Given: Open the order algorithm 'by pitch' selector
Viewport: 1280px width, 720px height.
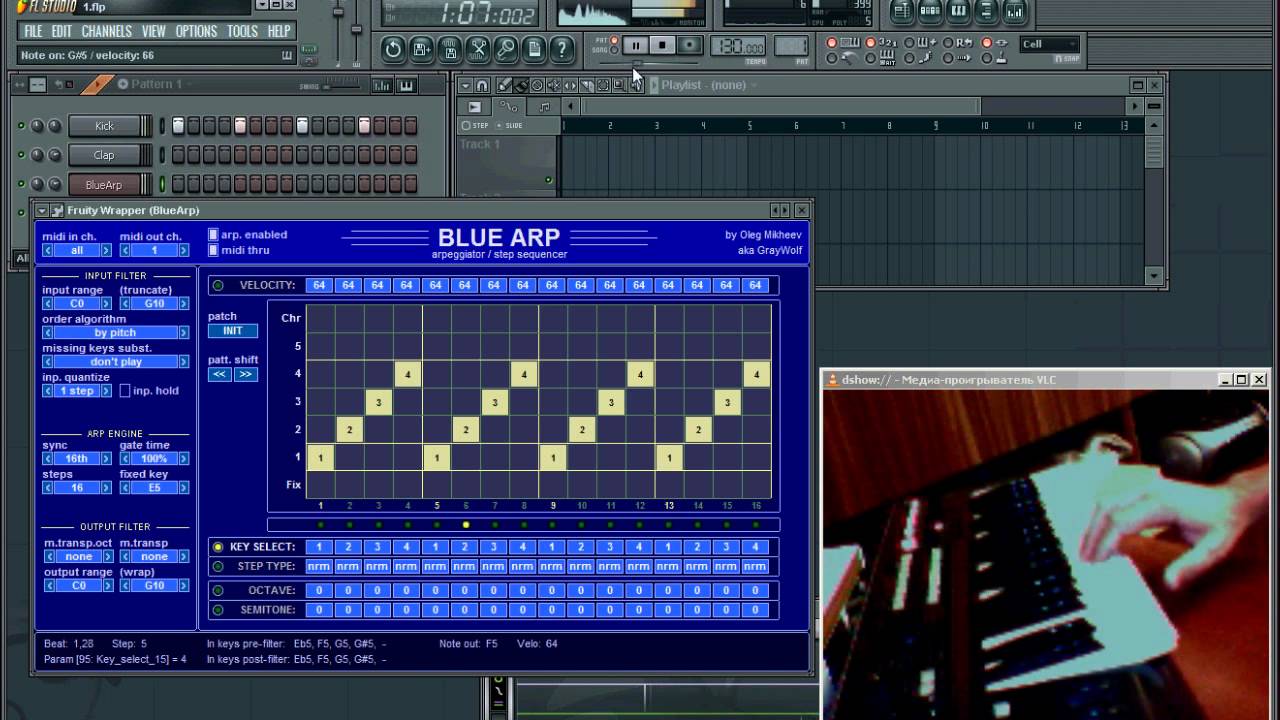Looking at the screenshot, I should (x=115, y=332).
